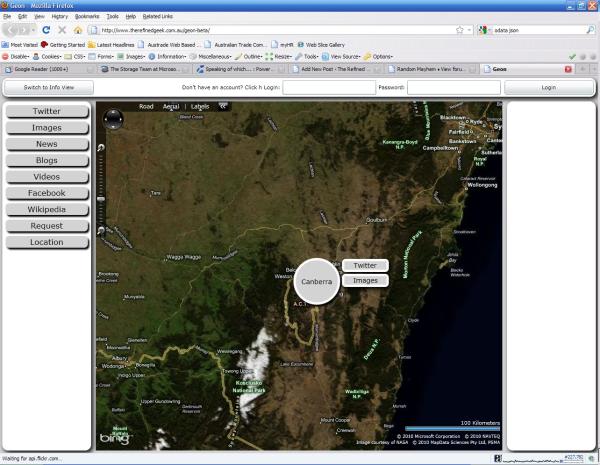Open the Outline dropdown
Screen dimensions: 600x465
tap(248, 57)
